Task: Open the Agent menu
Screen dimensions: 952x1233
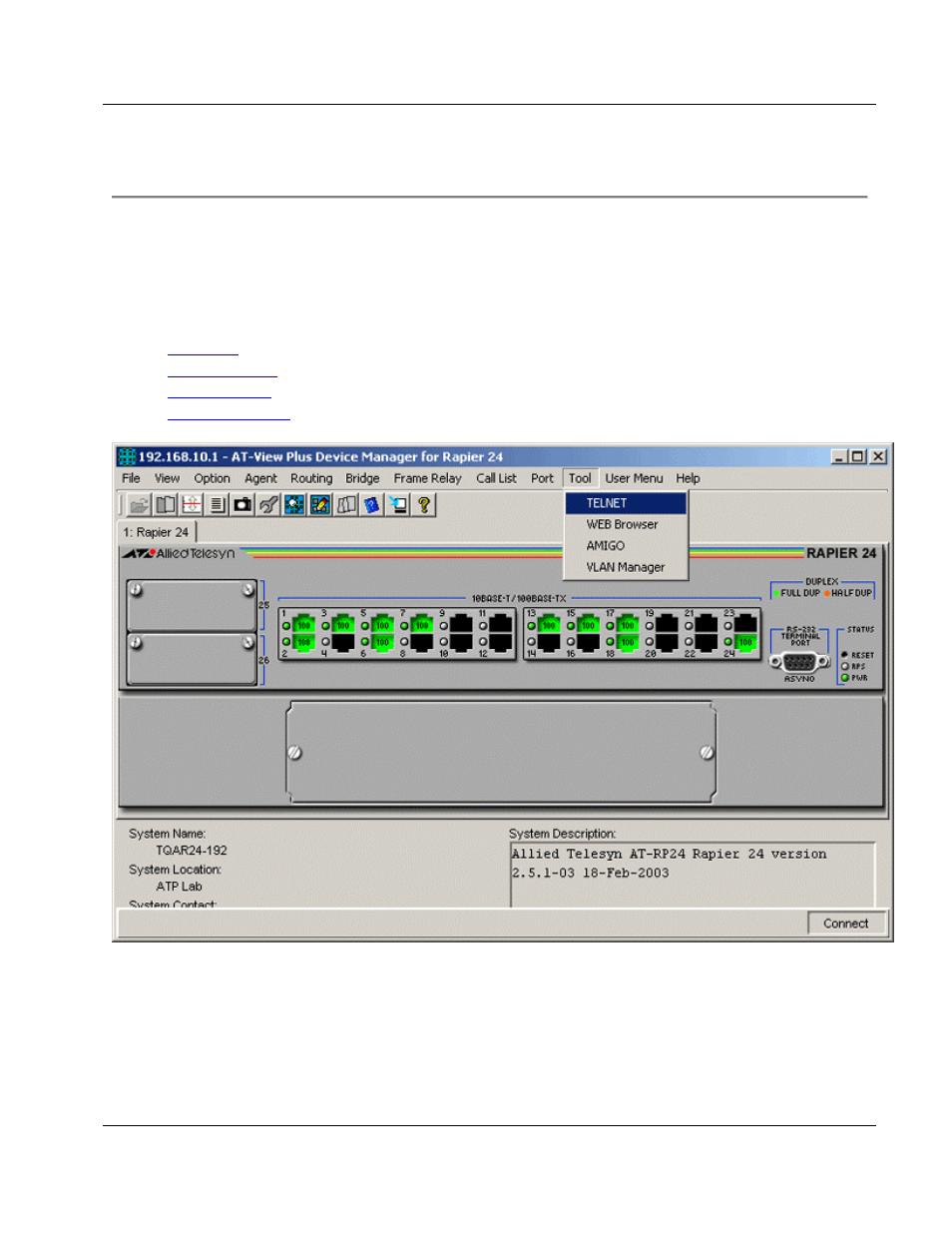Action: (261, 478)
